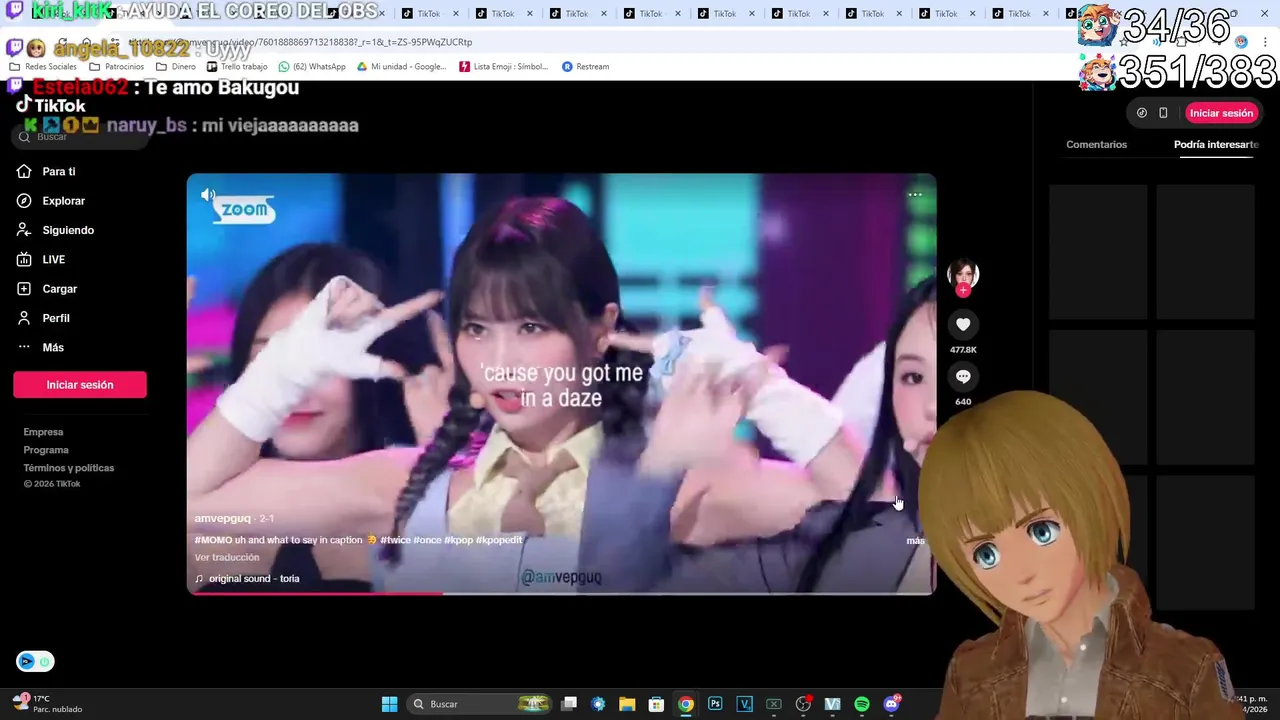
Task: Like the video with heart icon
Action: (x=963, y=324)
